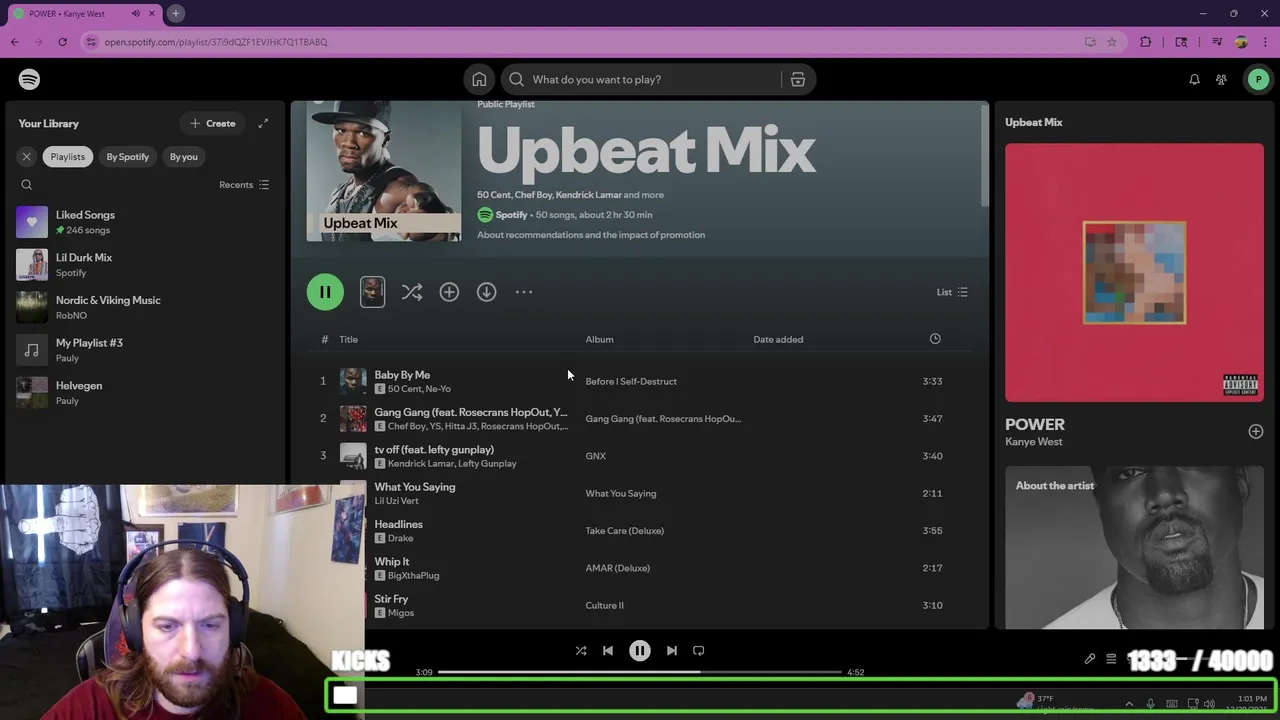The height and width of the screenshot is (720, 1280).
Task: Mute the POWER tab audio icon
Action: point(136,14)
